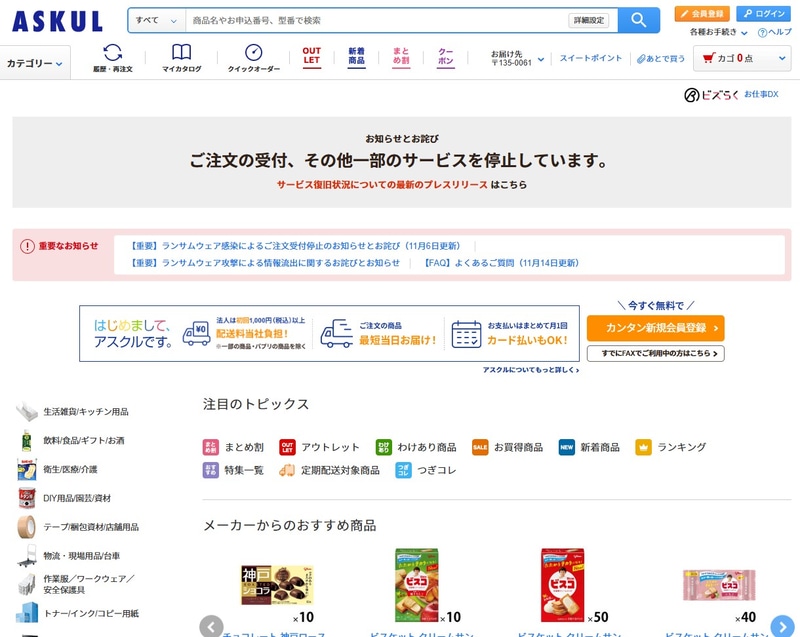Open 神戸ショコラ product thumbnail
800x637 pixels.
277,585
